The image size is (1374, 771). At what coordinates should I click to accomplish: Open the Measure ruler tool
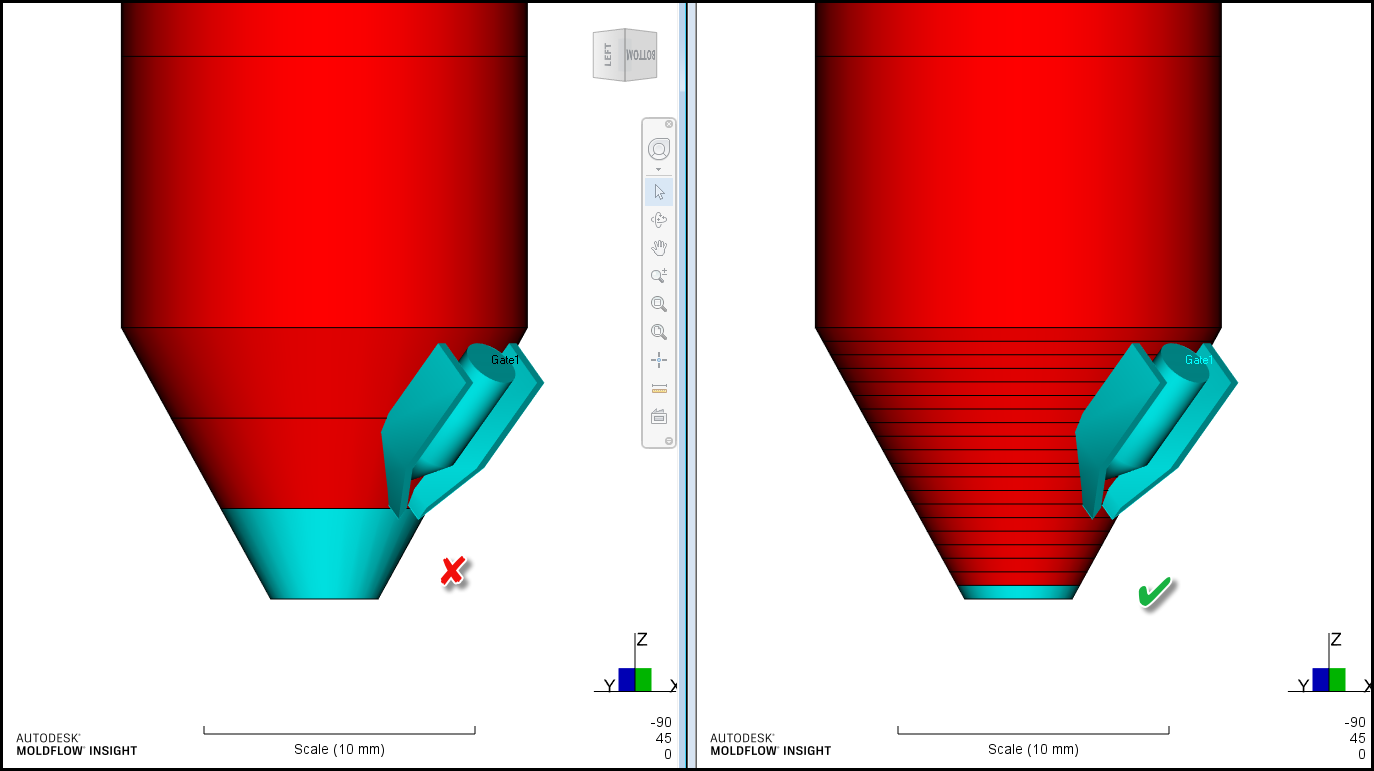coord(659,388)
